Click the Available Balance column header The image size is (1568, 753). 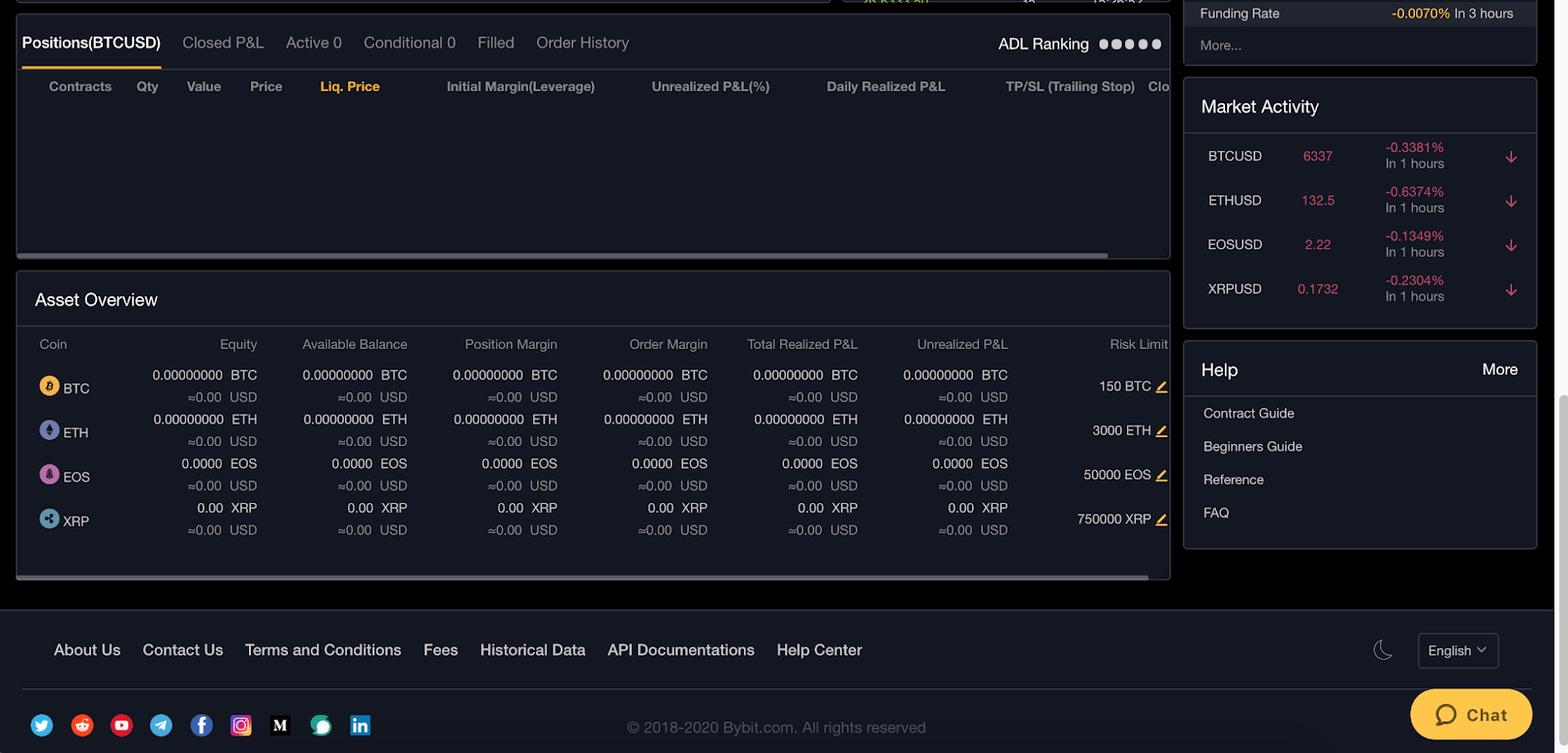[x=355, y=344]
